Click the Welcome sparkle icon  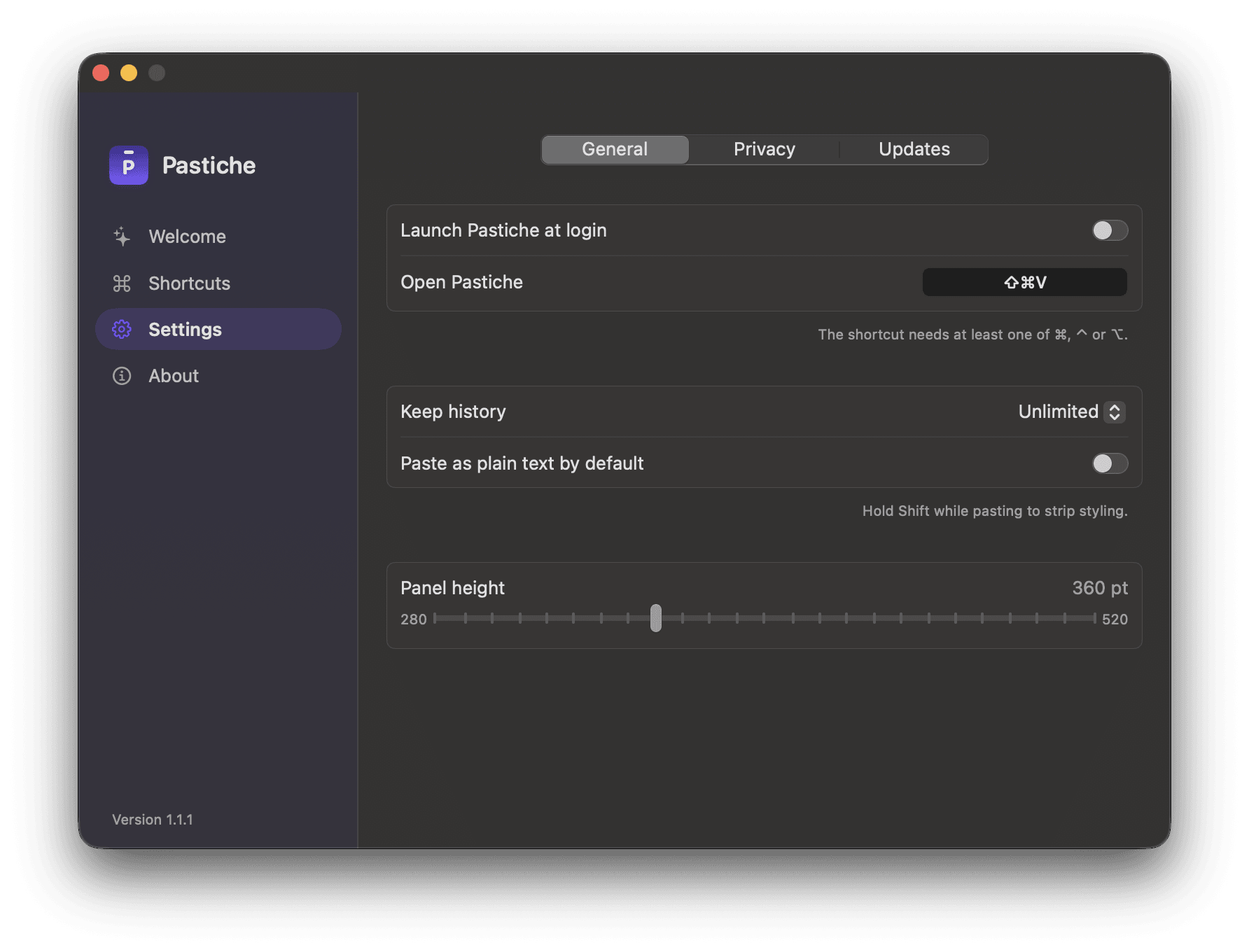click(122, 237)
